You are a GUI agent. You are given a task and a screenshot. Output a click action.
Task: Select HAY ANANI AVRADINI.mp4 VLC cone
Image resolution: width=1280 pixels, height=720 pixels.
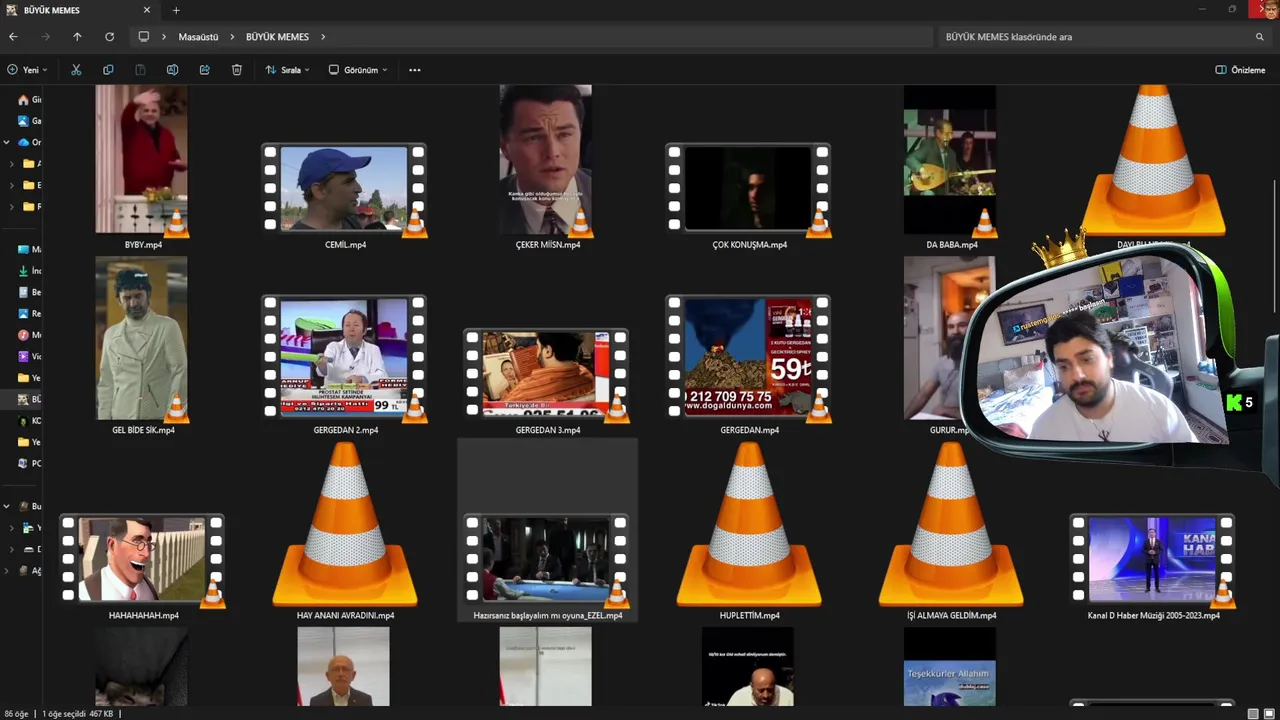click(x=345, y=525)
